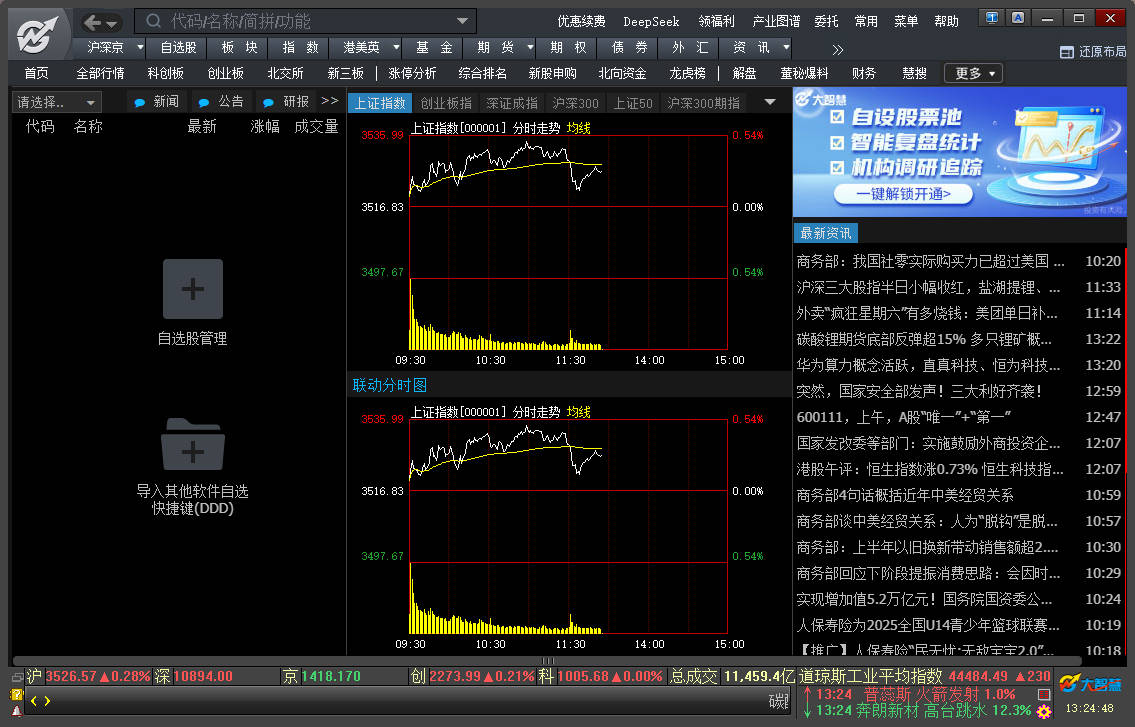Click the import folder icon for 导入其他软件自选

pyautogui.click(x=193, y=444)
